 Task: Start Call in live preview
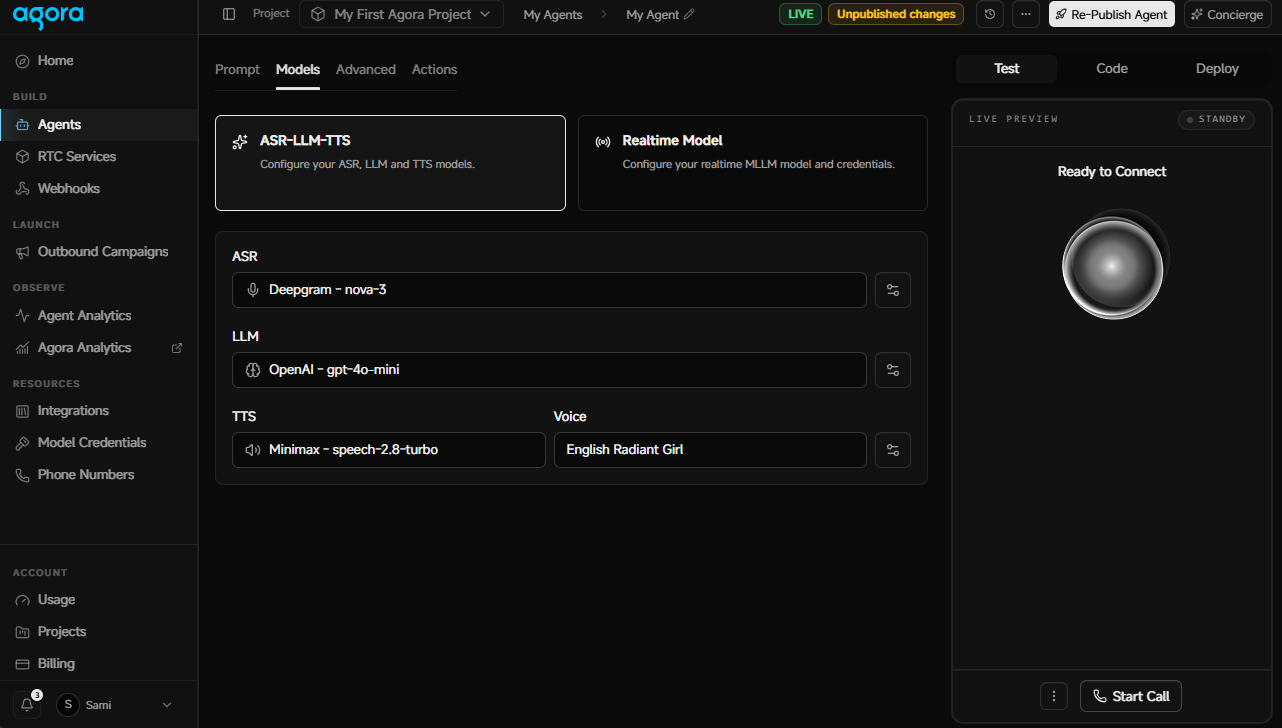[x=1131, y=696]
